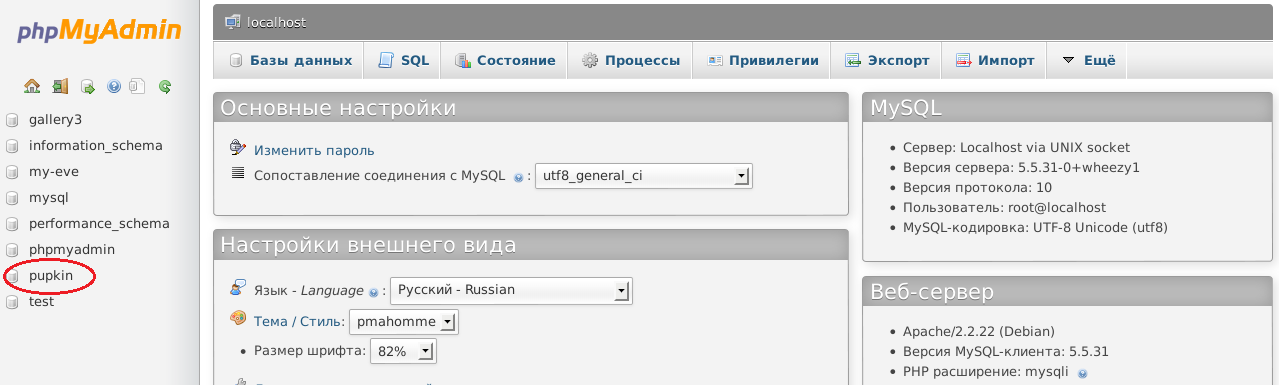Screen dimensions: 1279x385
Task: Open the Привилегии tab
Action: click(x=763, y=60)
